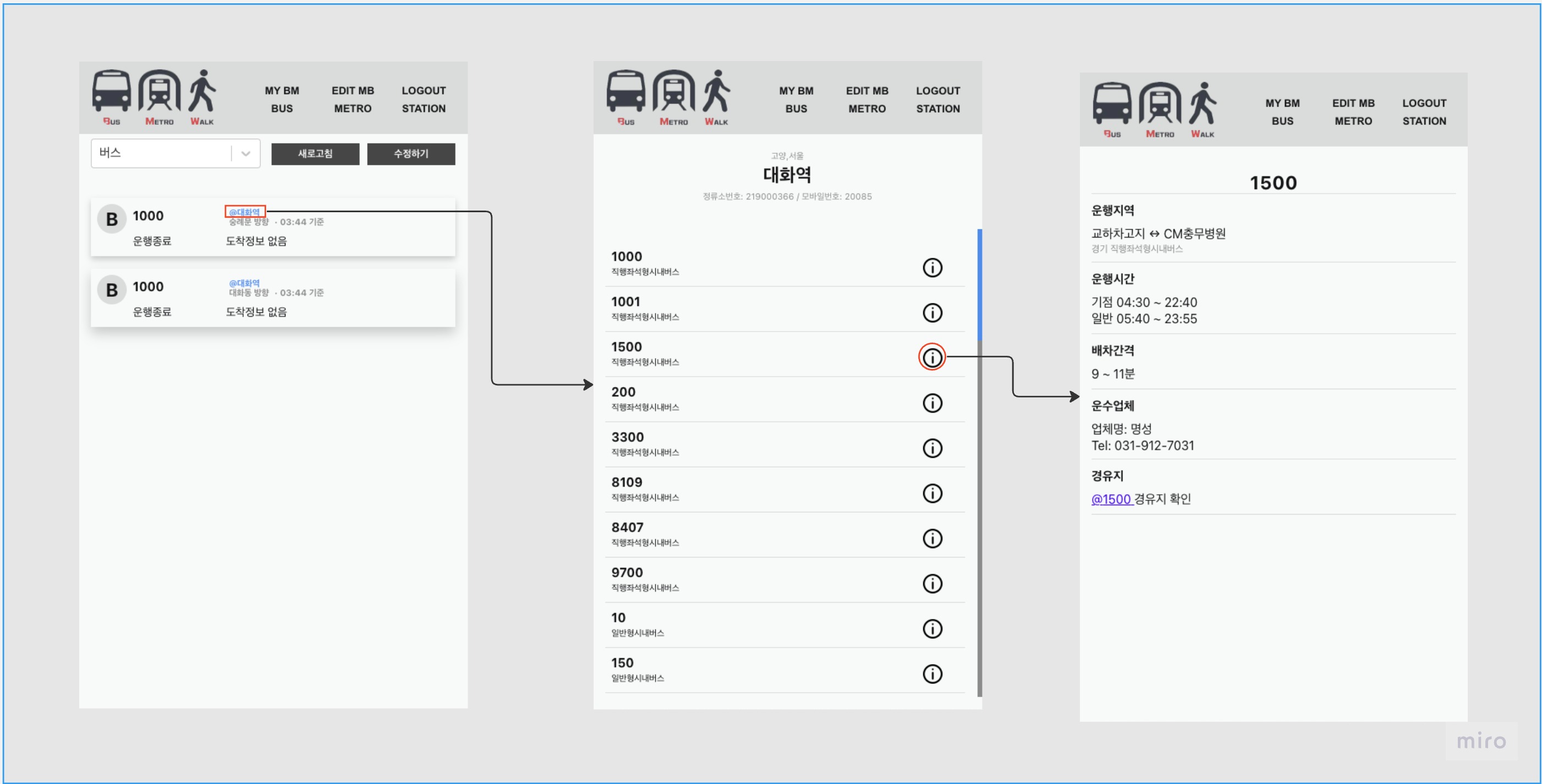
Task: Click the Metro icon in middle panel
Action: pos(673,91)
